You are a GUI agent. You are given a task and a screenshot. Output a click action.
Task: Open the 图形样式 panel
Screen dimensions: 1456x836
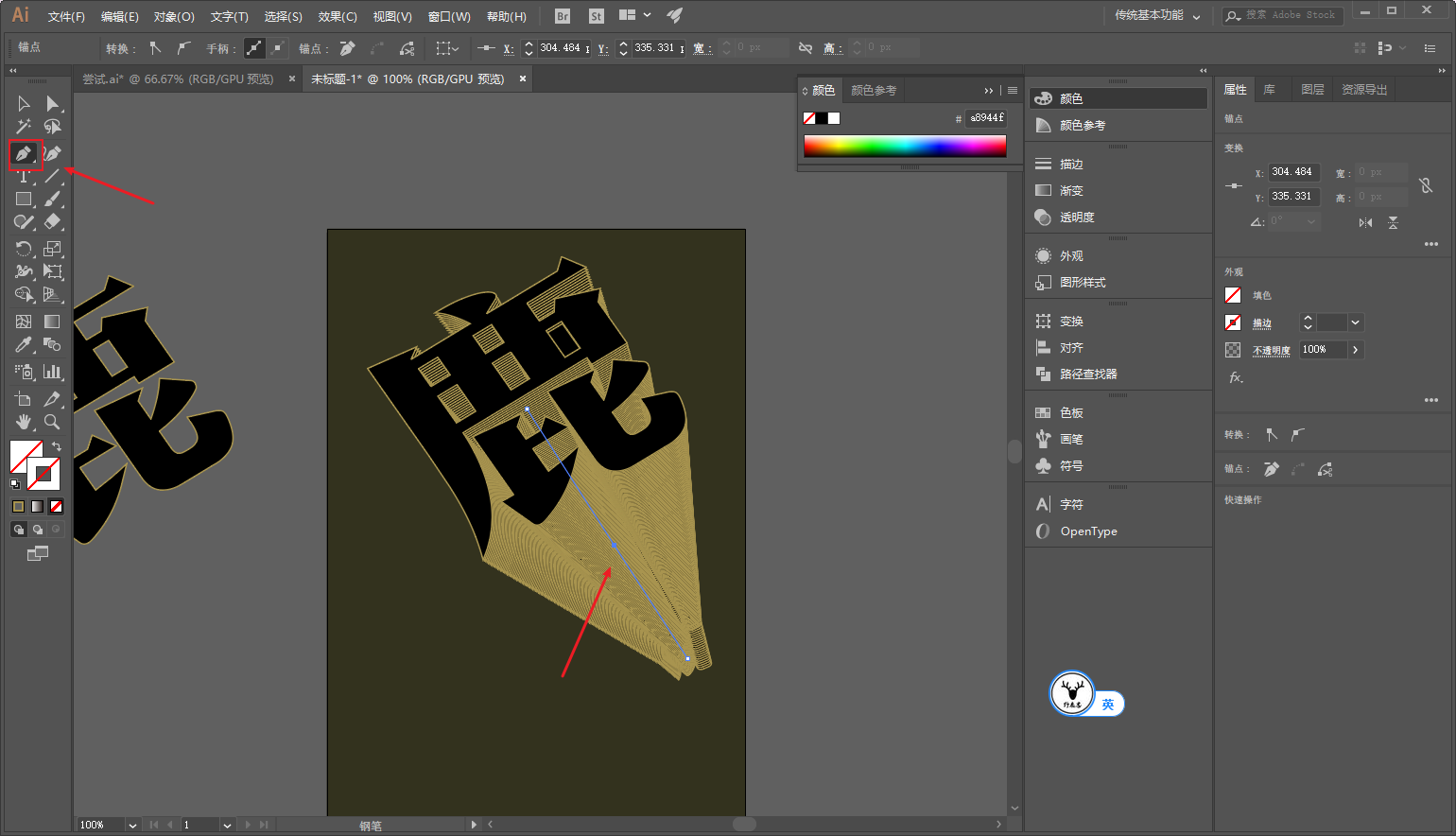[x=1083, y=283]
